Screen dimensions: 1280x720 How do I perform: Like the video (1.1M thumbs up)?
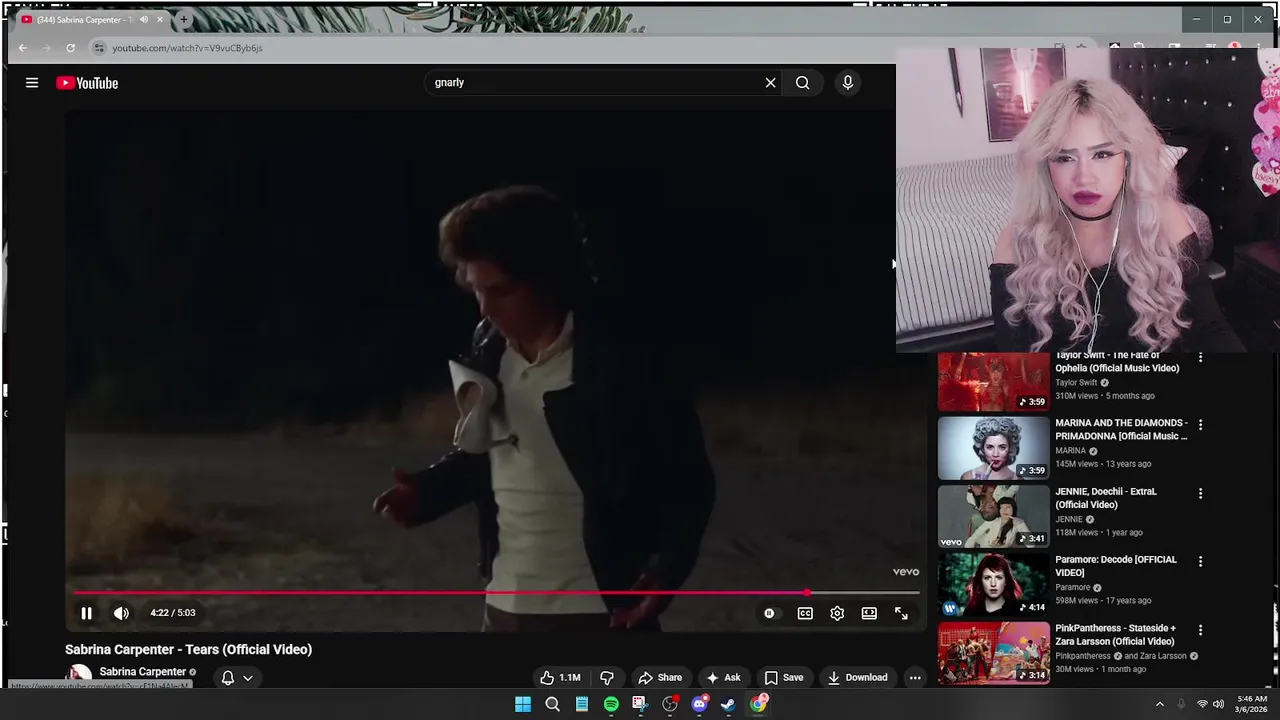coord(560,677)
